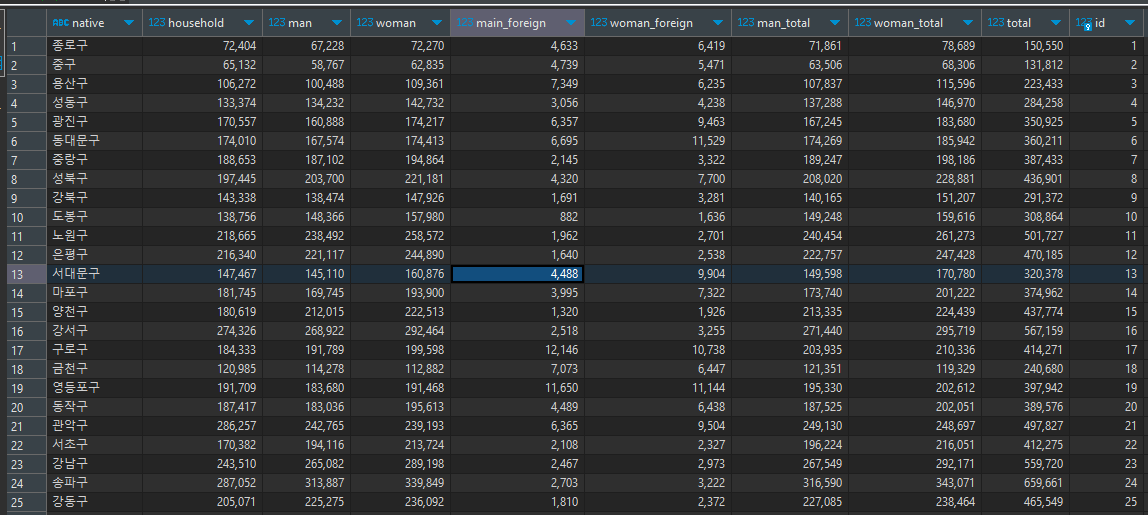Viewport: 1148px width, 515px height.
Task: Click the 123 icon of man_total column
Action: [x=746, y=23]
